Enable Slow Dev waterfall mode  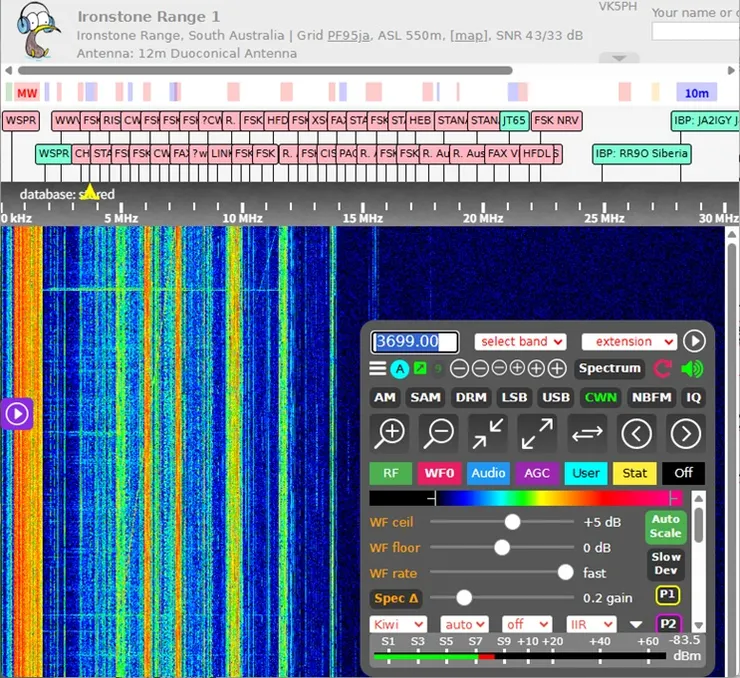[x=666, y=563]
